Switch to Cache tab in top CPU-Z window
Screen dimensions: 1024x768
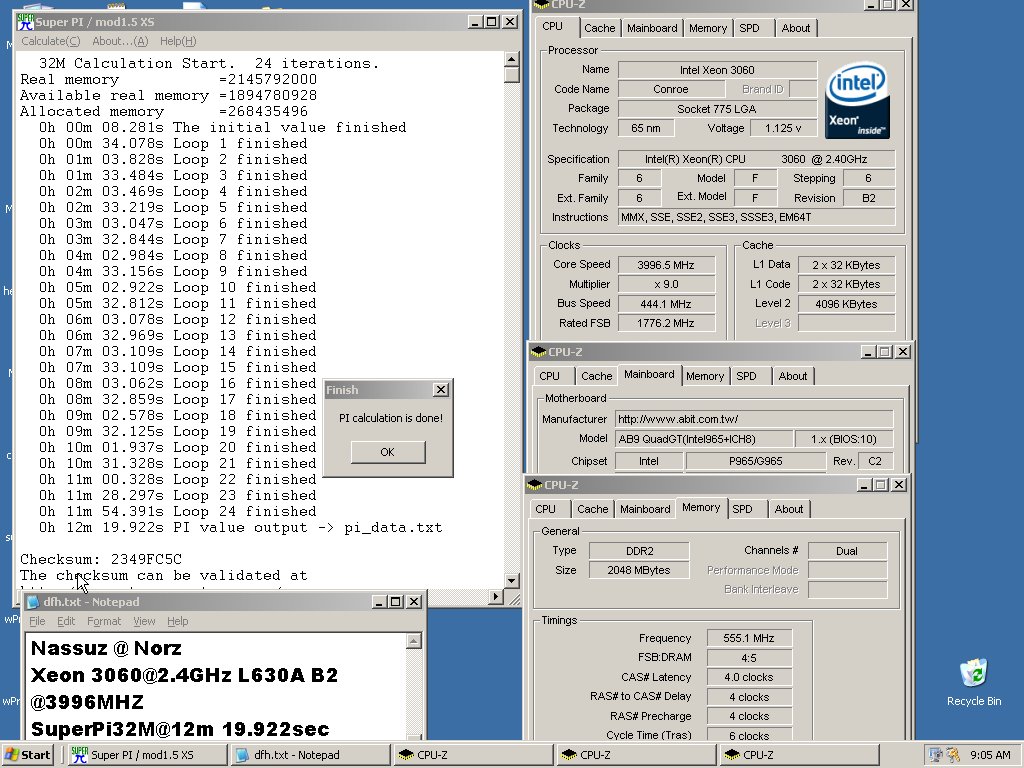[x=600, y=28]
